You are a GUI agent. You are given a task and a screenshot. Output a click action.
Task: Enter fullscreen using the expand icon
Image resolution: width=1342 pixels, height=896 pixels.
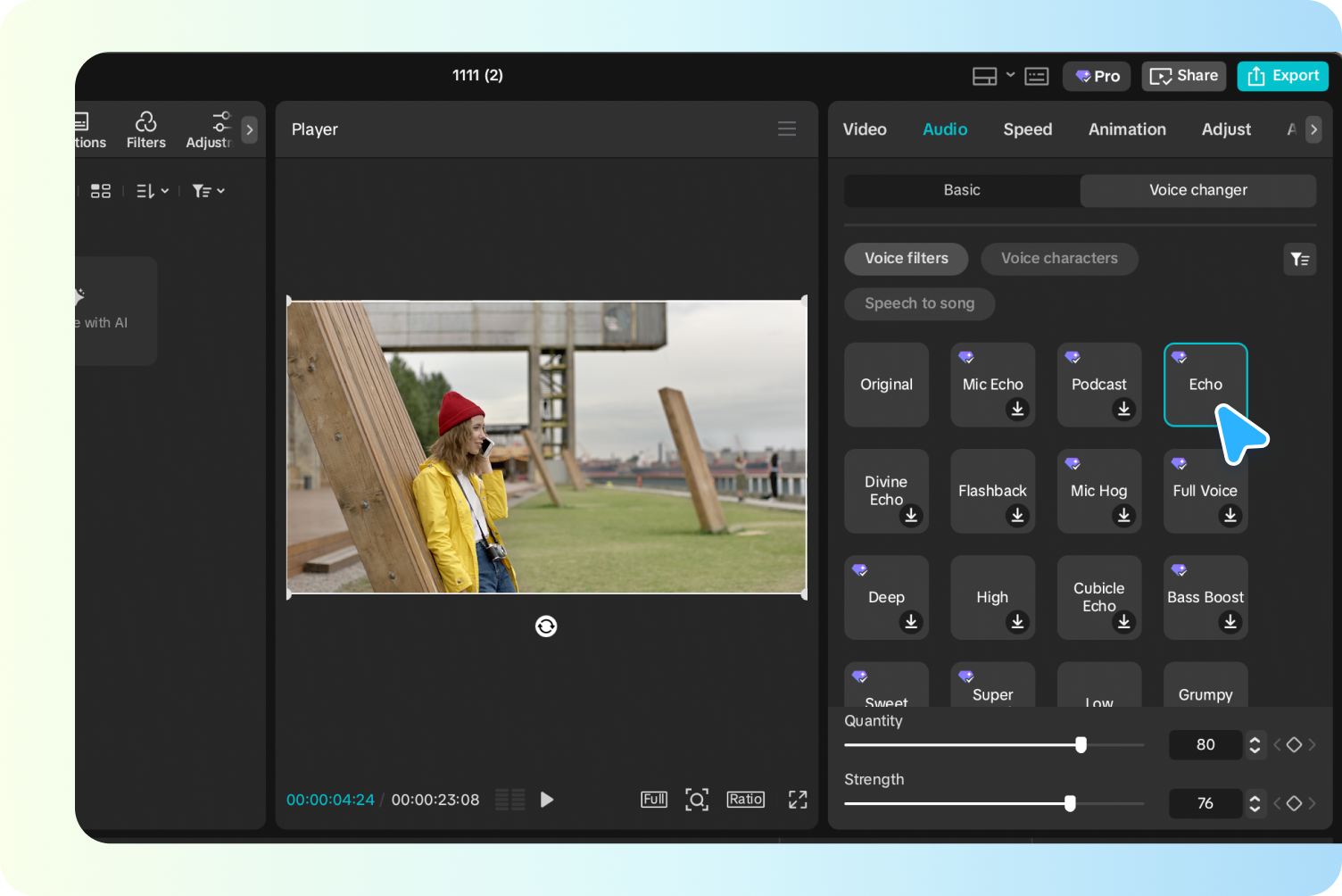(x=797, y=799)
